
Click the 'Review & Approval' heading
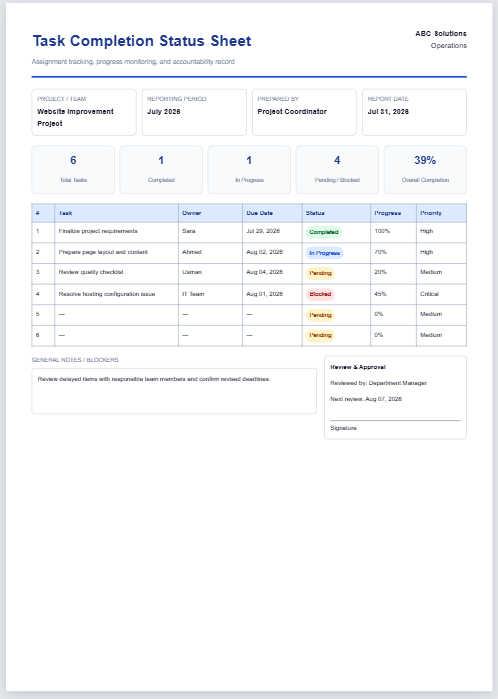coord(358,367)
